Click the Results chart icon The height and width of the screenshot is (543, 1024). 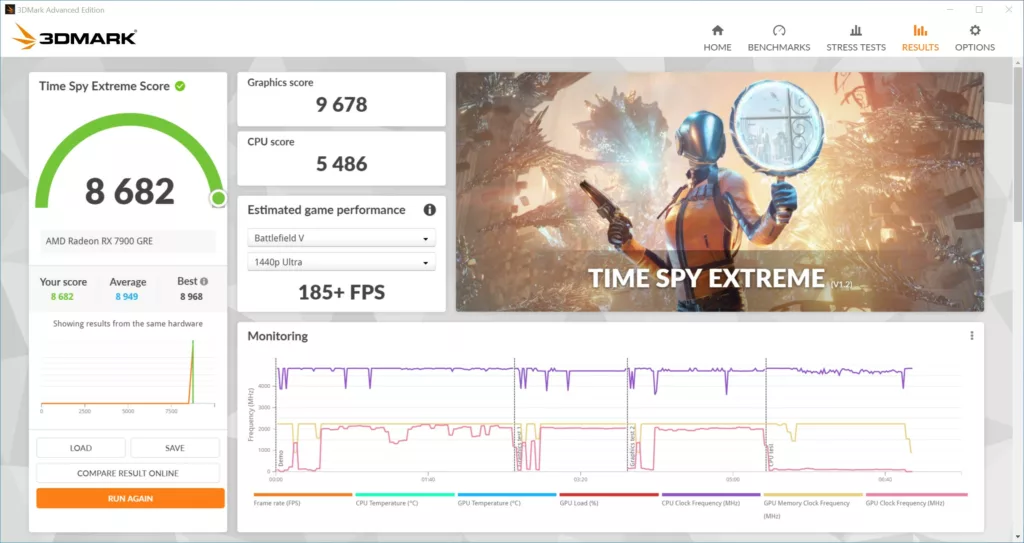(920, 30)
